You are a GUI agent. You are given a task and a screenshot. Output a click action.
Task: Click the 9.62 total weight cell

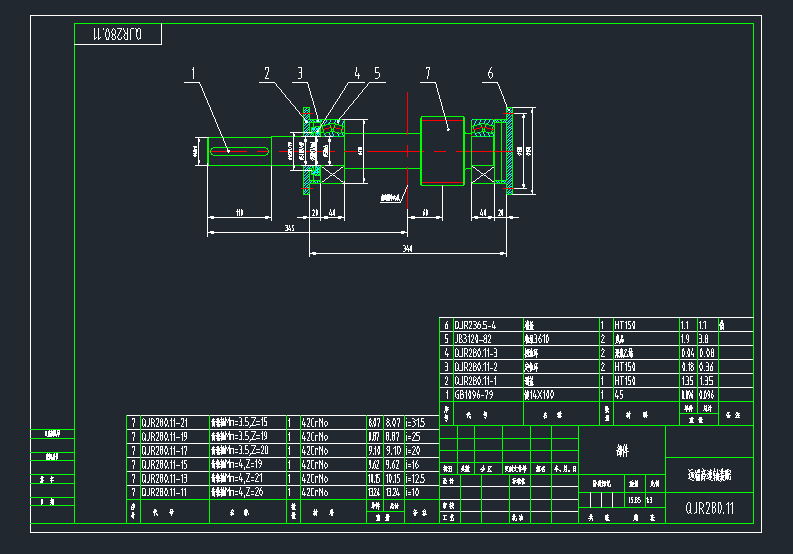tap(394, 464)
